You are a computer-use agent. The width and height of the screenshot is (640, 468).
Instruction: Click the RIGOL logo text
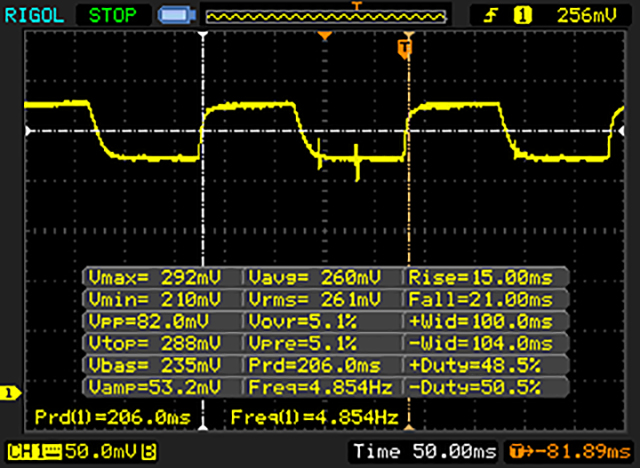pyautogui.click(x=34, y=16)
